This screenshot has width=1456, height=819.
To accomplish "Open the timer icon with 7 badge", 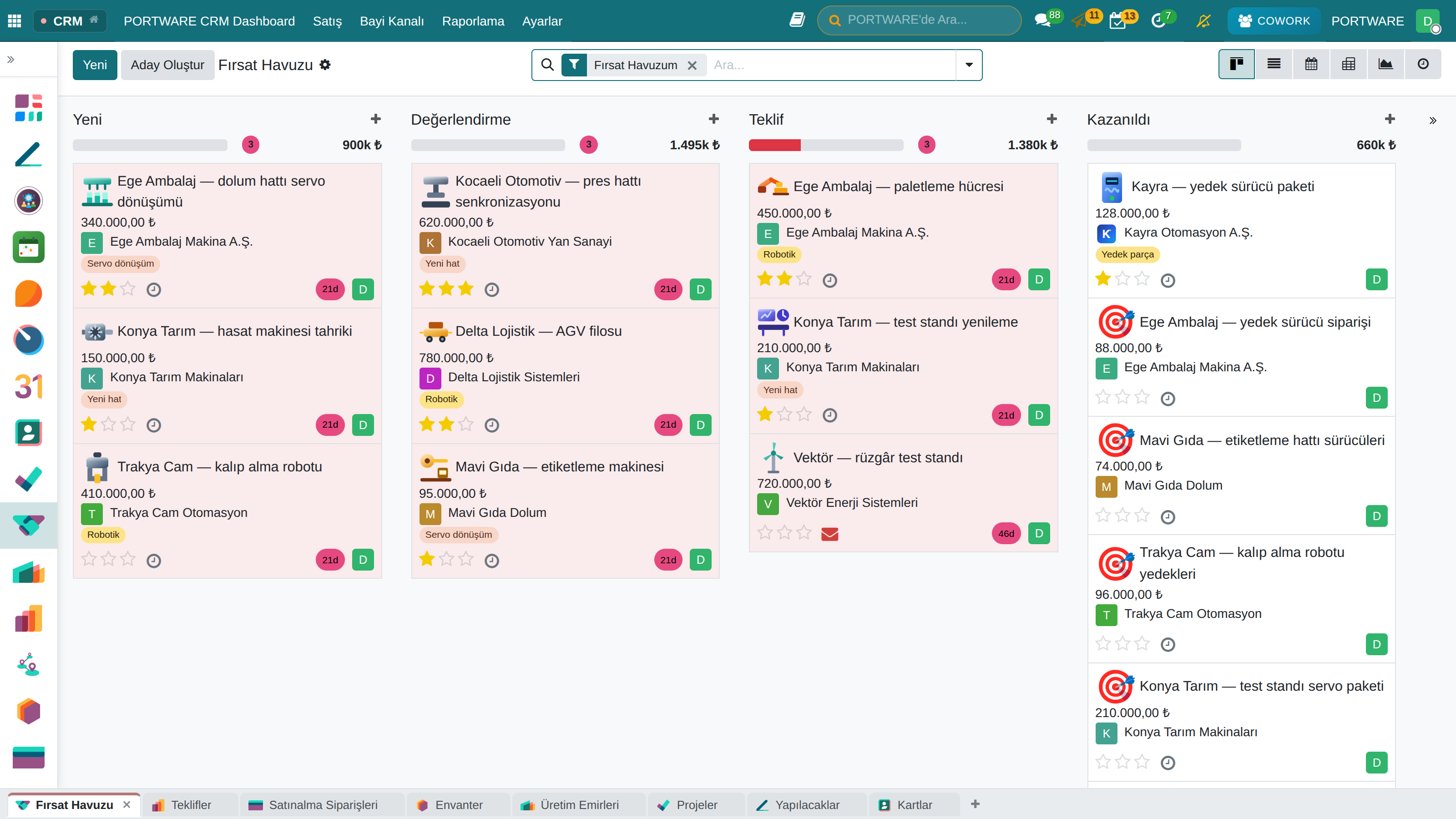I will 1158,21.
